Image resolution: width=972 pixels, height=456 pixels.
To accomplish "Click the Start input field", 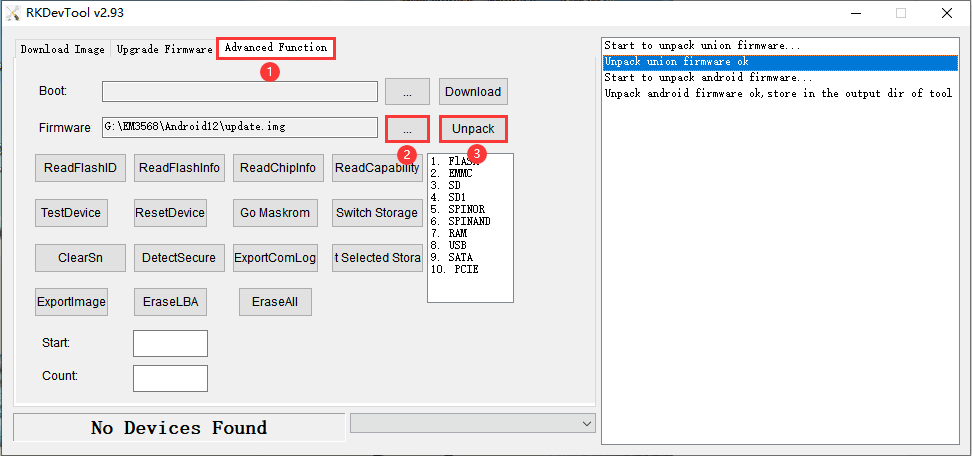I will pyautogui.click(x=170, y=343).
